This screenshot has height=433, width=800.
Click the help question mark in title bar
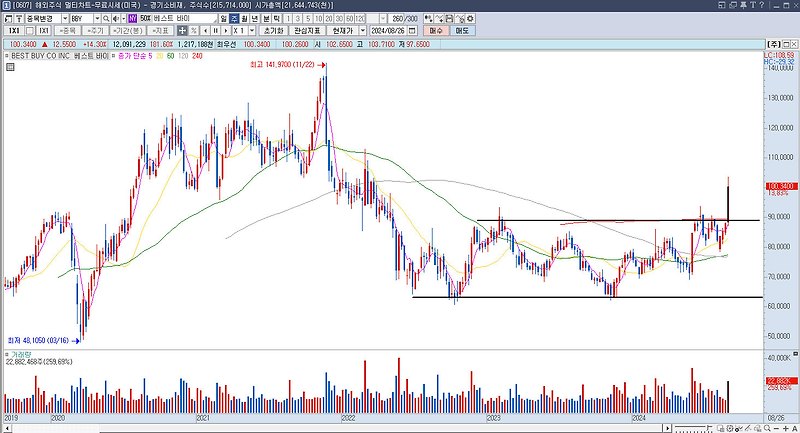[762, 5]
